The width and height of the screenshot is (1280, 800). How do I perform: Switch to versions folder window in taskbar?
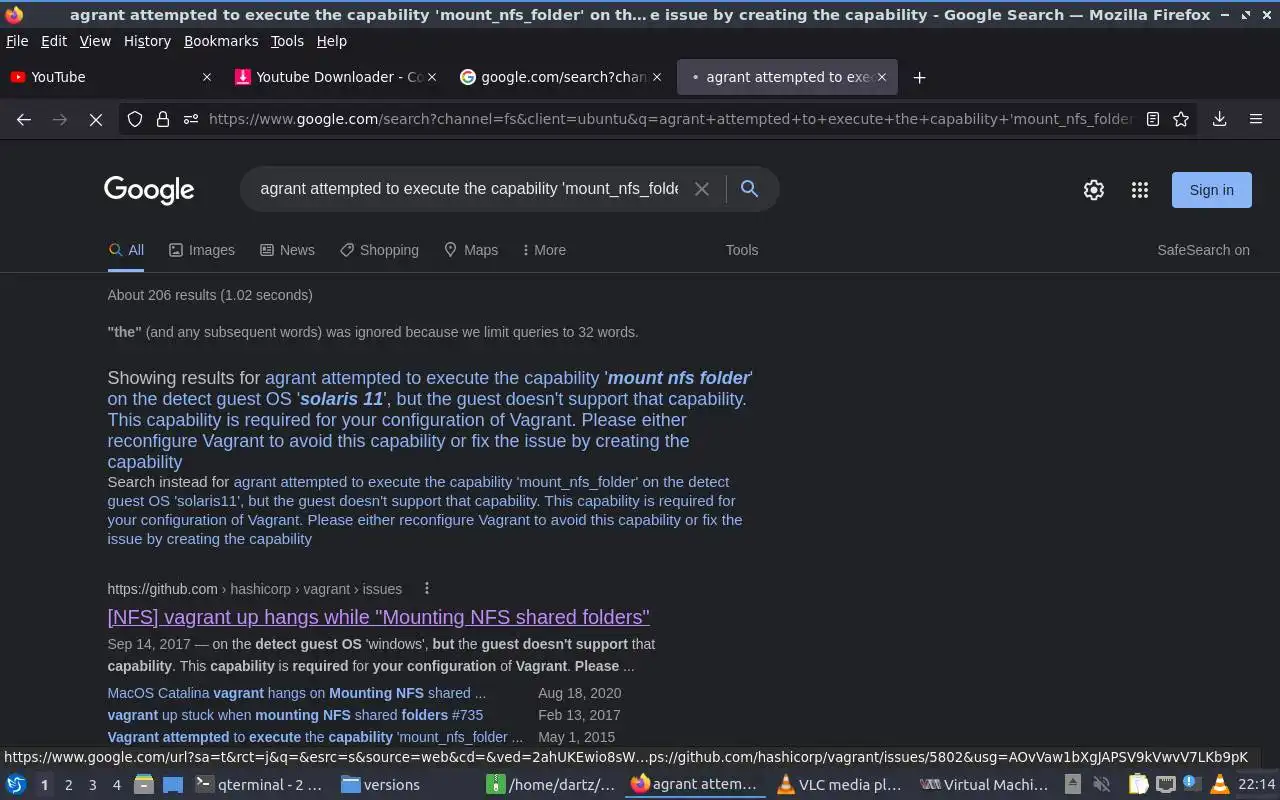pyautogui.click(x=407, y=785)
